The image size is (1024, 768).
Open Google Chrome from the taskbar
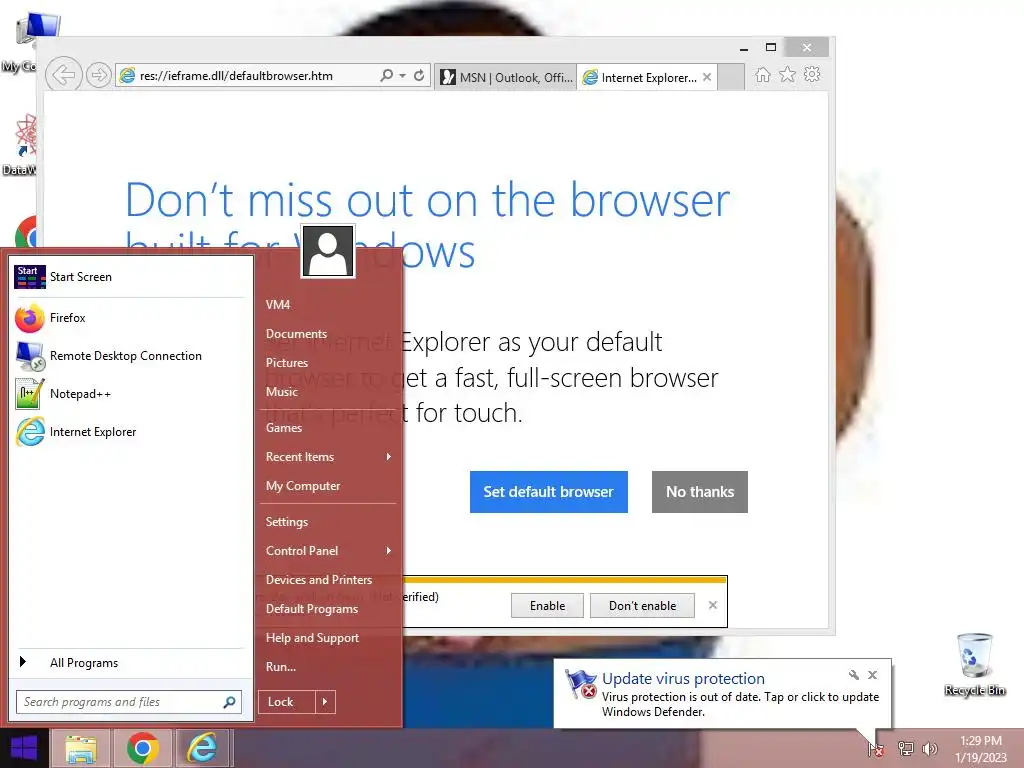coord(142,748)
